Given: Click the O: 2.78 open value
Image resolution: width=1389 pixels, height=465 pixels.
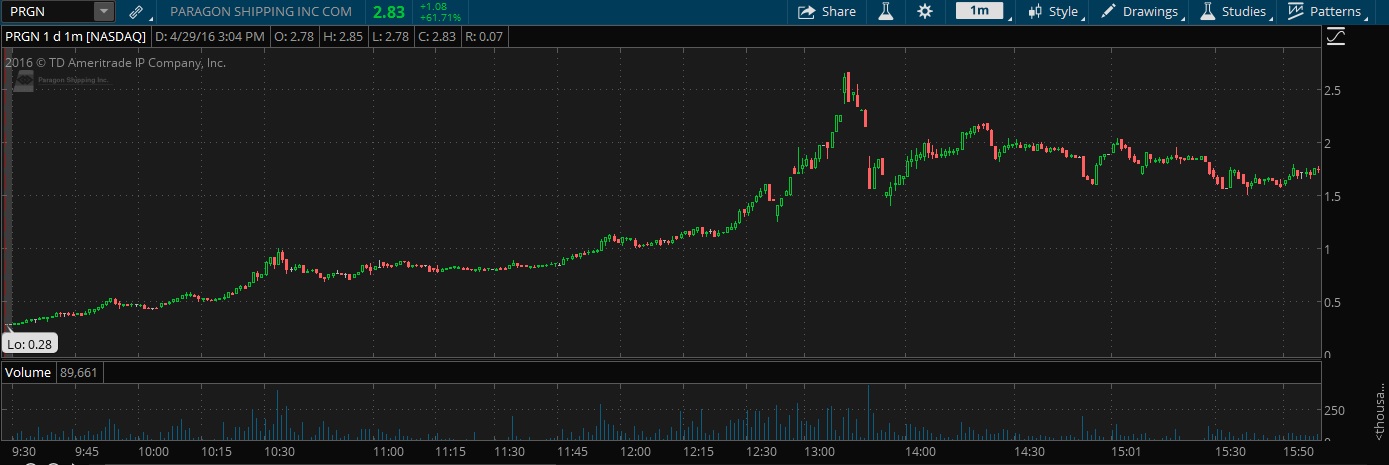Looking at the screenshot, I should click(294, 36).
